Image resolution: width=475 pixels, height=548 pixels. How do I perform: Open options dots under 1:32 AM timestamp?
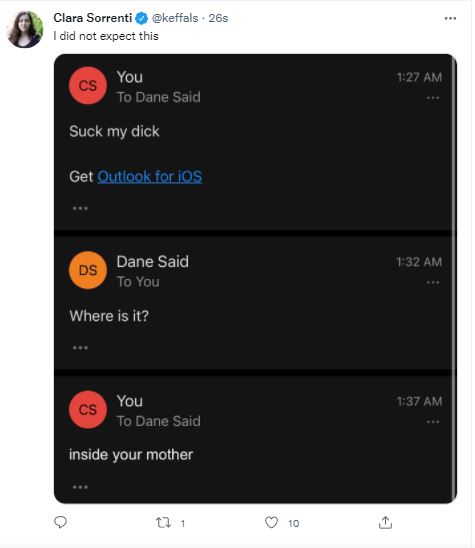433,282
